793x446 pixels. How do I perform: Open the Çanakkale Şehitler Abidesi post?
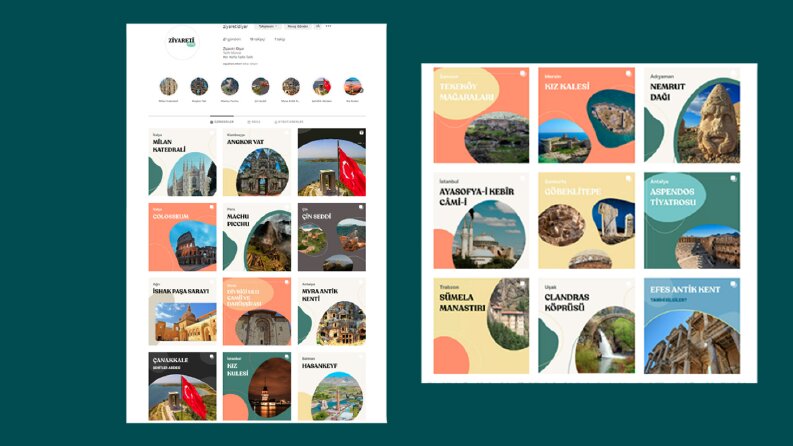point(183,386)
